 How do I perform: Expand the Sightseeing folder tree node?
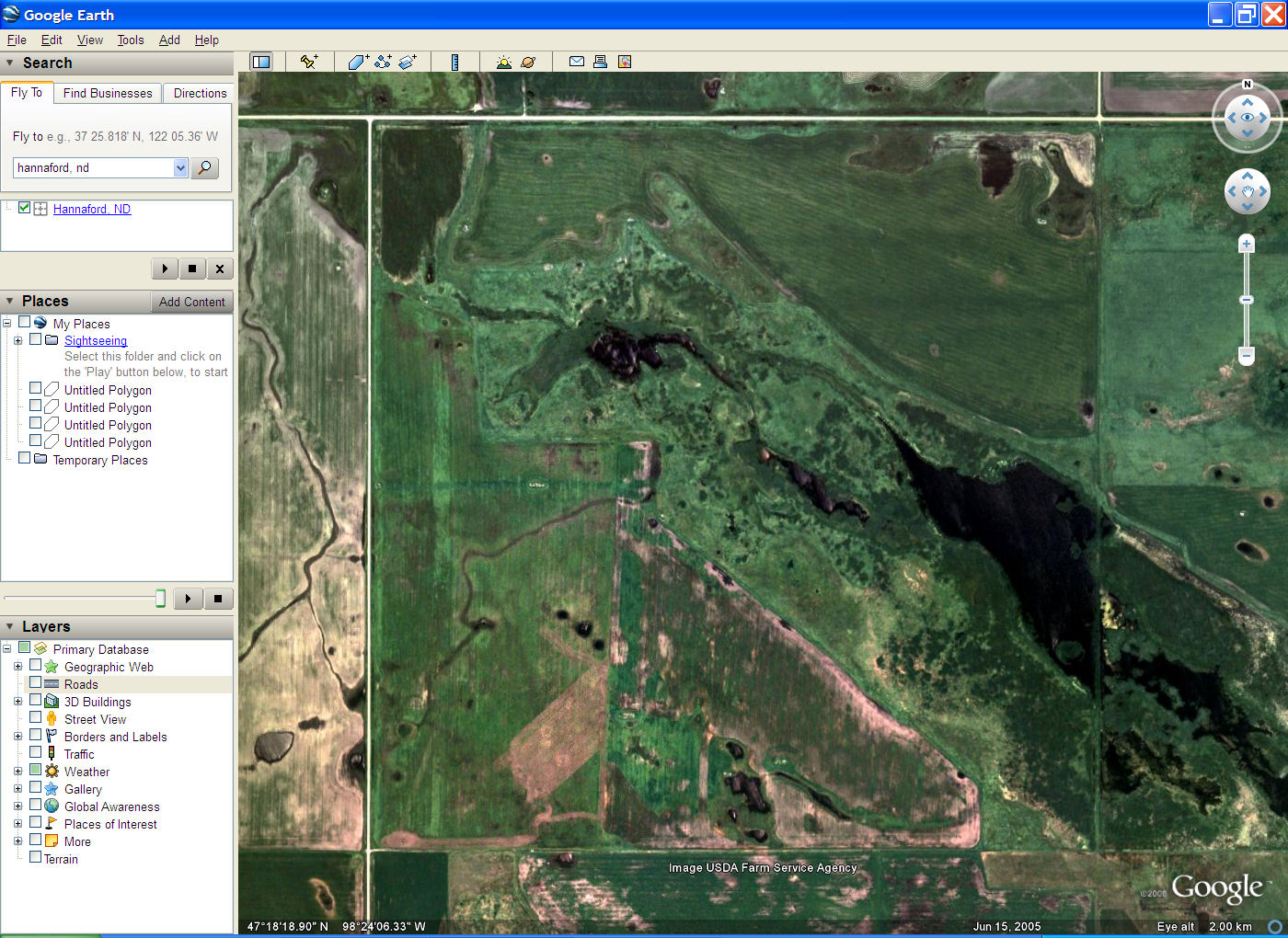[x=17, y=340]
